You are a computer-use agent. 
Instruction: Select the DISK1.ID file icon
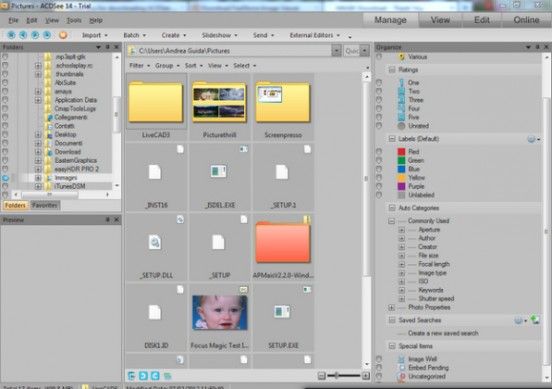[x=155, y=312]
